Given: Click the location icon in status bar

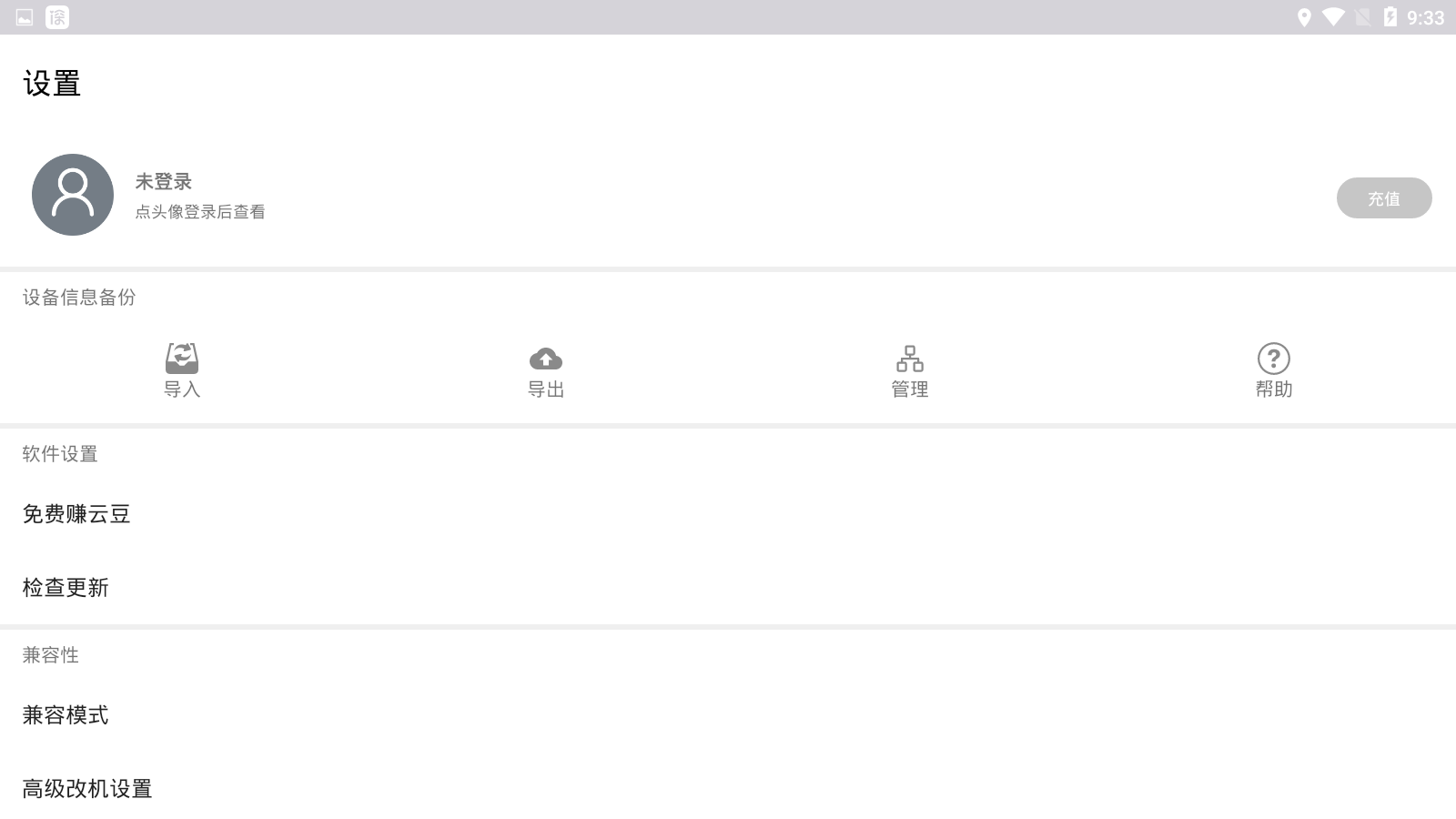Looking at the screenshot, I should tap(1304, 17).
